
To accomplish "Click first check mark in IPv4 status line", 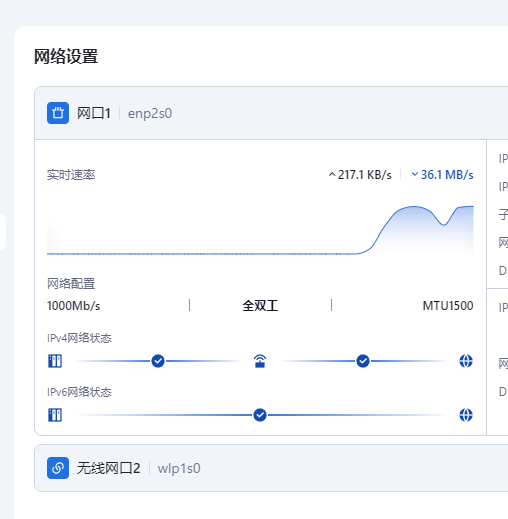I will (x=158, y=361).
